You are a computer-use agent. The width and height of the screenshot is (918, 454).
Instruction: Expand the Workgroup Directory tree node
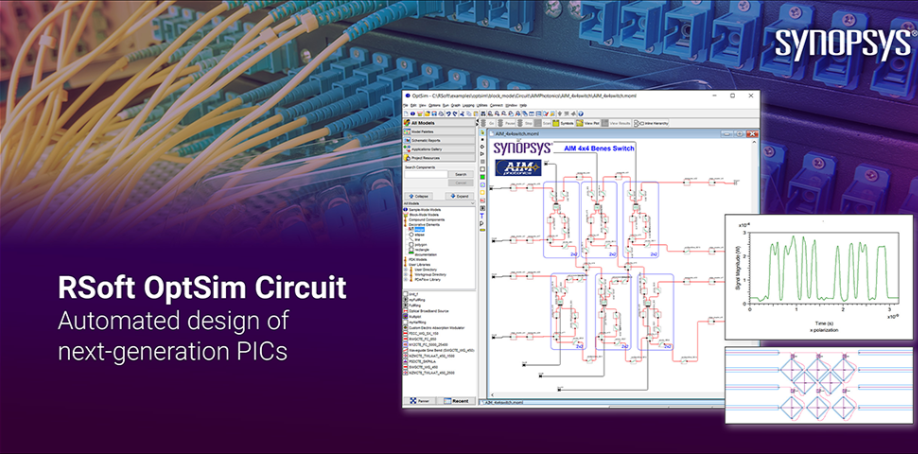tap(406, 274)
